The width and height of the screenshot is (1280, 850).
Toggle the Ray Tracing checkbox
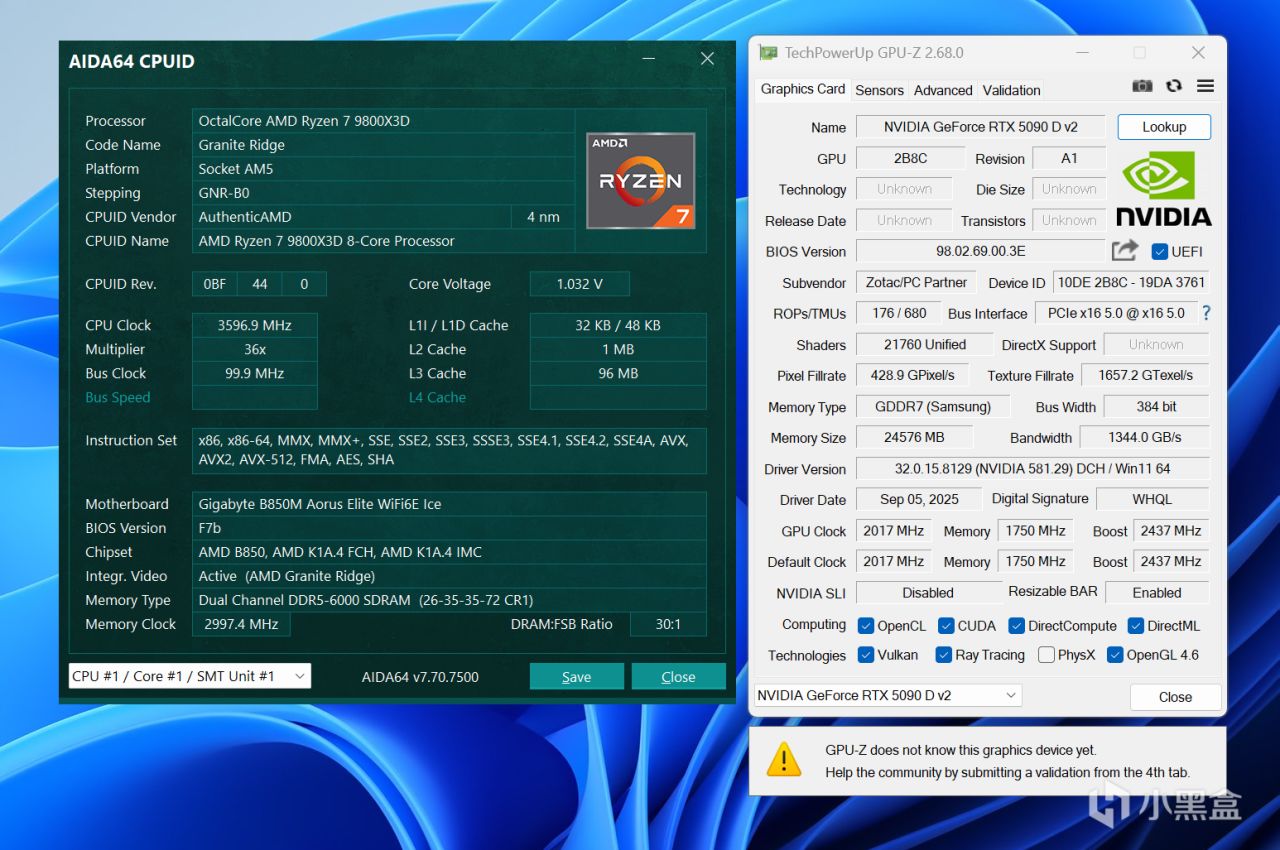943,655
